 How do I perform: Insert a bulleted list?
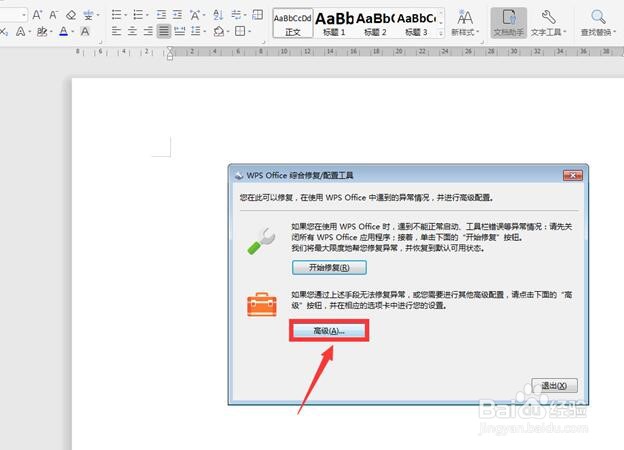tap(117, 15)
